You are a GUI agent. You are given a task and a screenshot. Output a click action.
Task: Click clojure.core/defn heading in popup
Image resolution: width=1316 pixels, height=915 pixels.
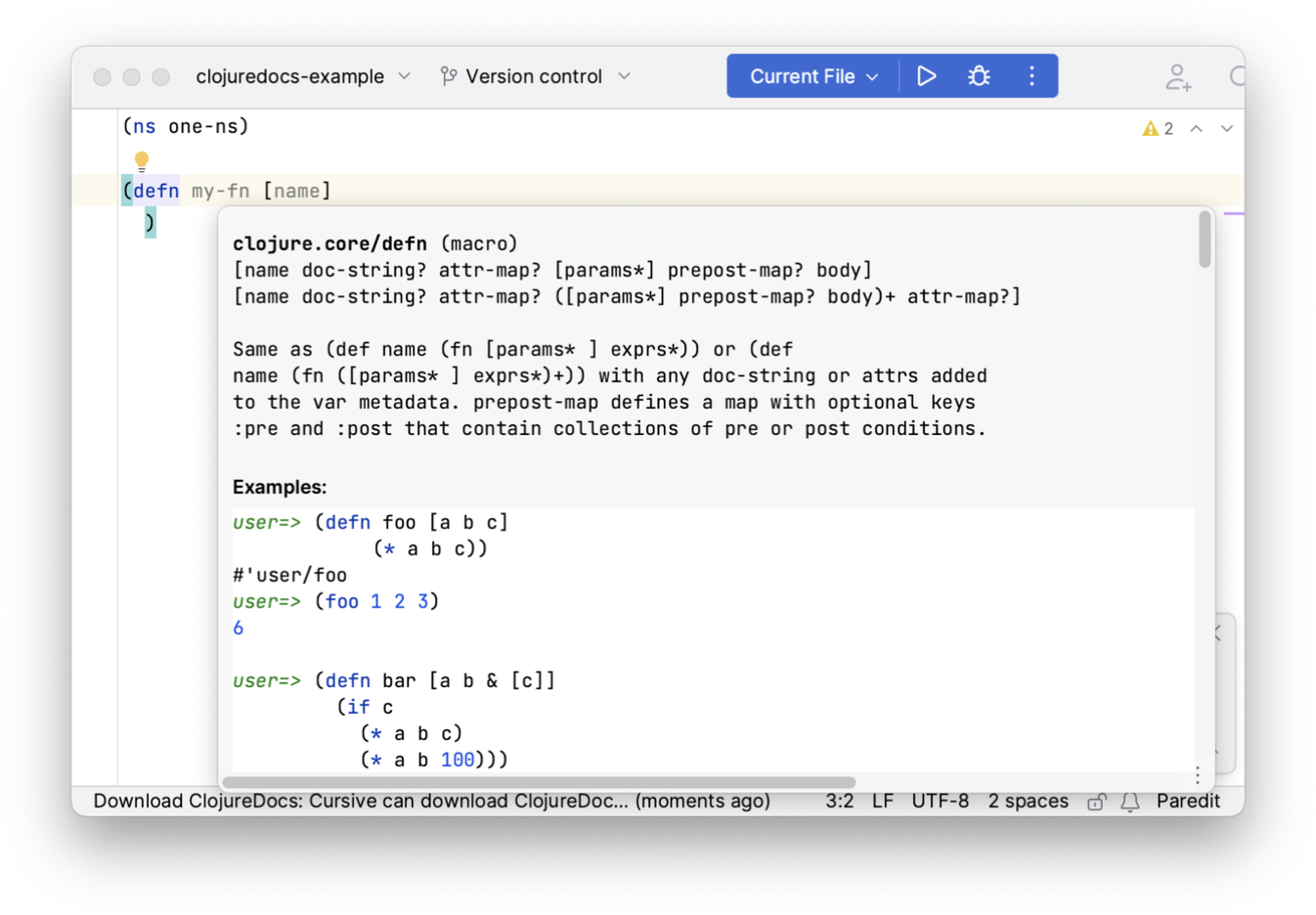(329, 243)
